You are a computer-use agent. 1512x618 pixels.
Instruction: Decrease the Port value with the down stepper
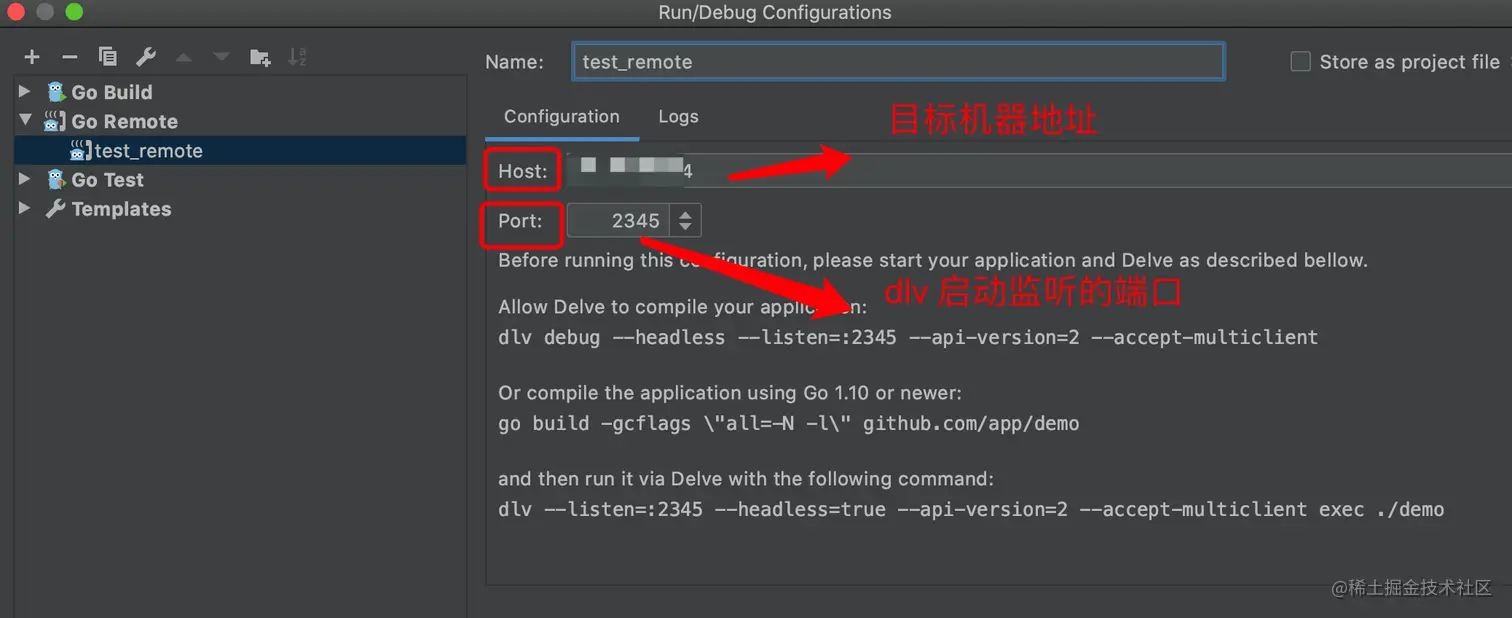(x=685, y=229)
